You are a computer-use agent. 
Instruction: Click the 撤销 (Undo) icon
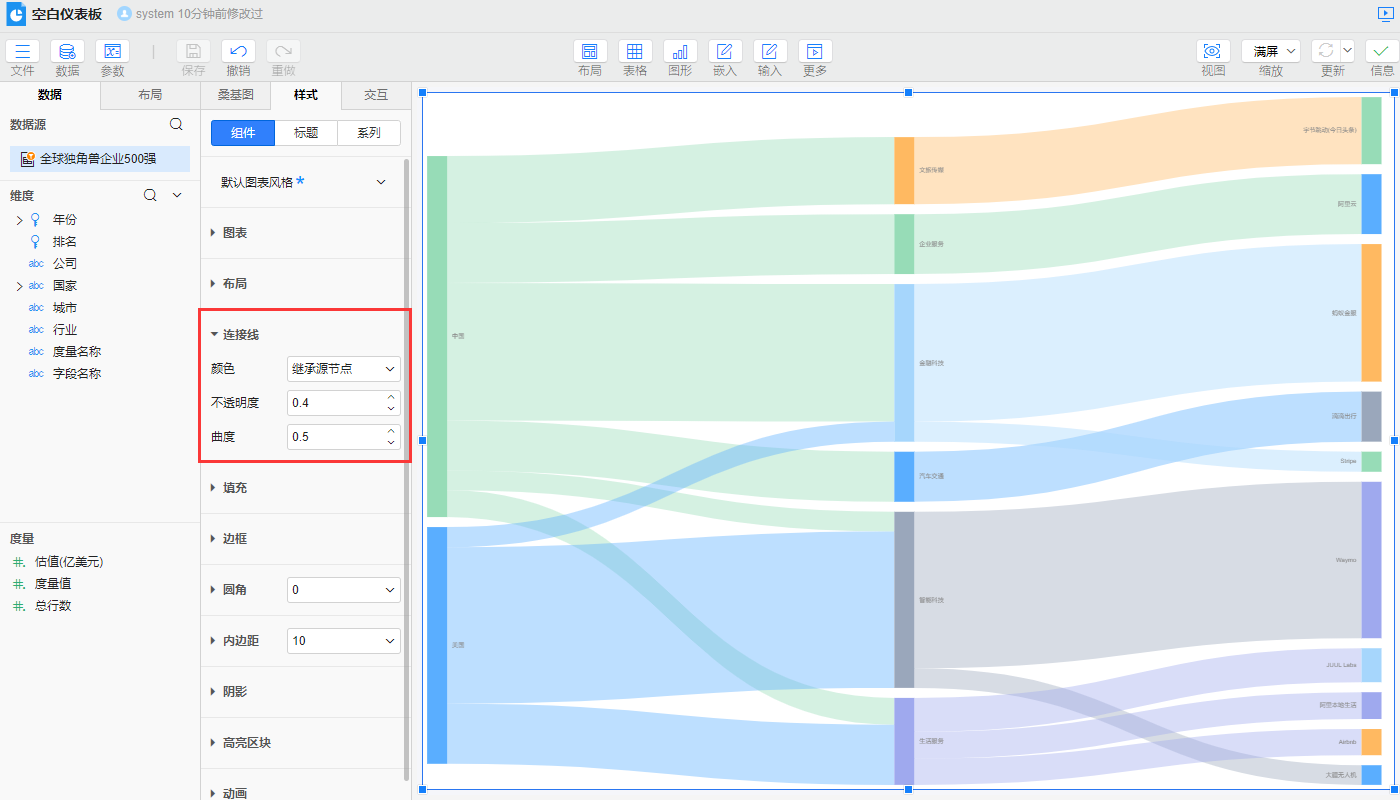[x=238, y=52]
